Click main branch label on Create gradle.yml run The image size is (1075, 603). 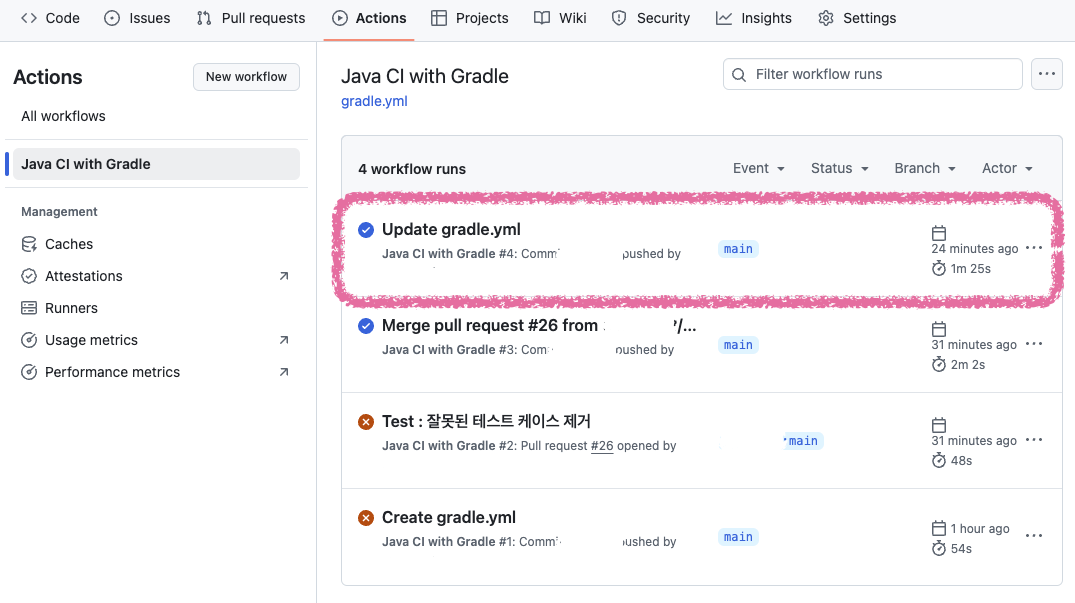point(738,537)
